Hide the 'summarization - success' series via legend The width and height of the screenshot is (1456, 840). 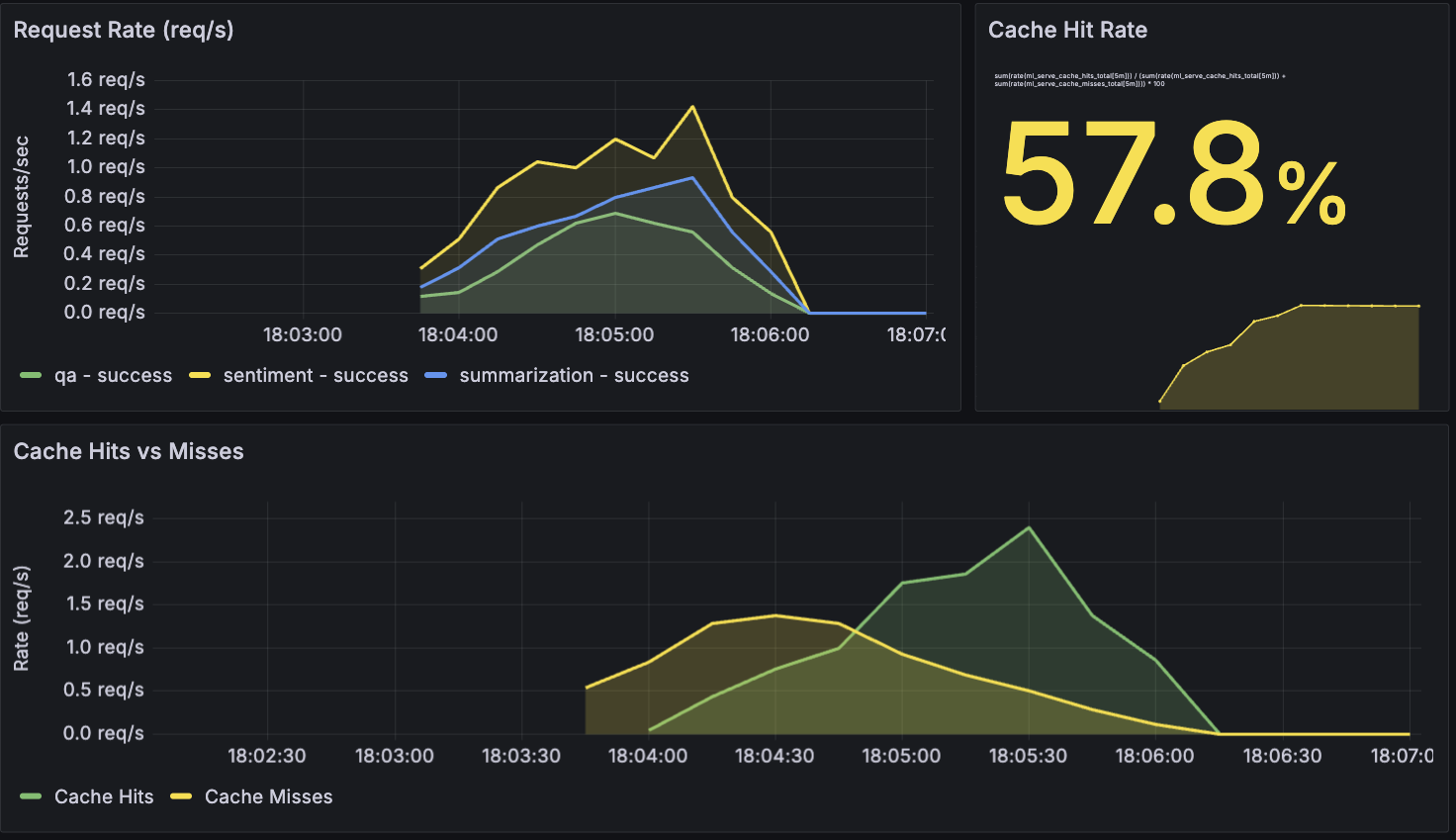pyautogui.click(x=574, y=375)
